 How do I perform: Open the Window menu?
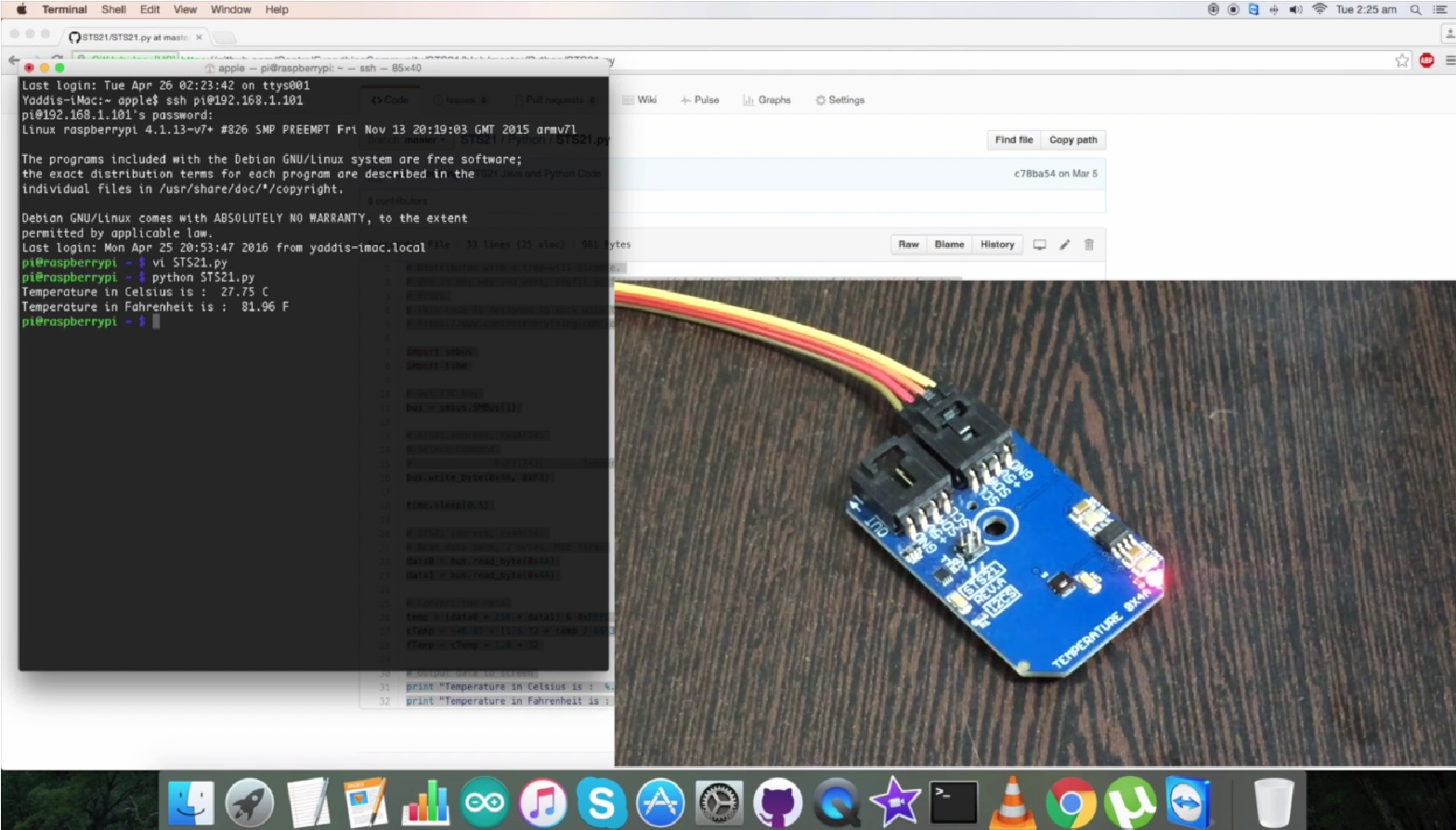tap(230, 9)
